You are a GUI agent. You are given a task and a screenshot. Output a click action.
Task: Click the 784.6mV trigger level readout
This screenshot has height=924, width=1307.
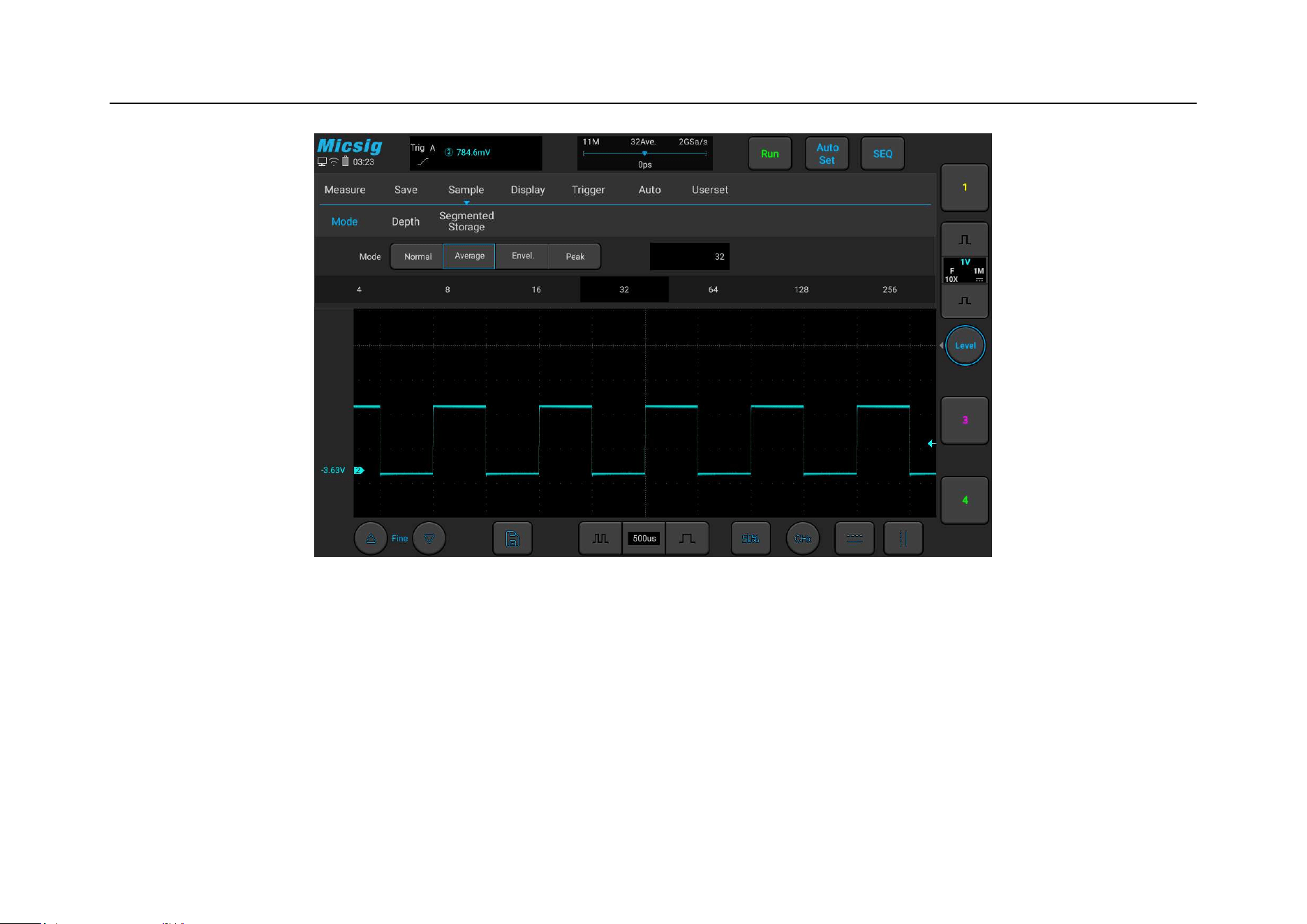pyautogui.click(x=473, y=152)
